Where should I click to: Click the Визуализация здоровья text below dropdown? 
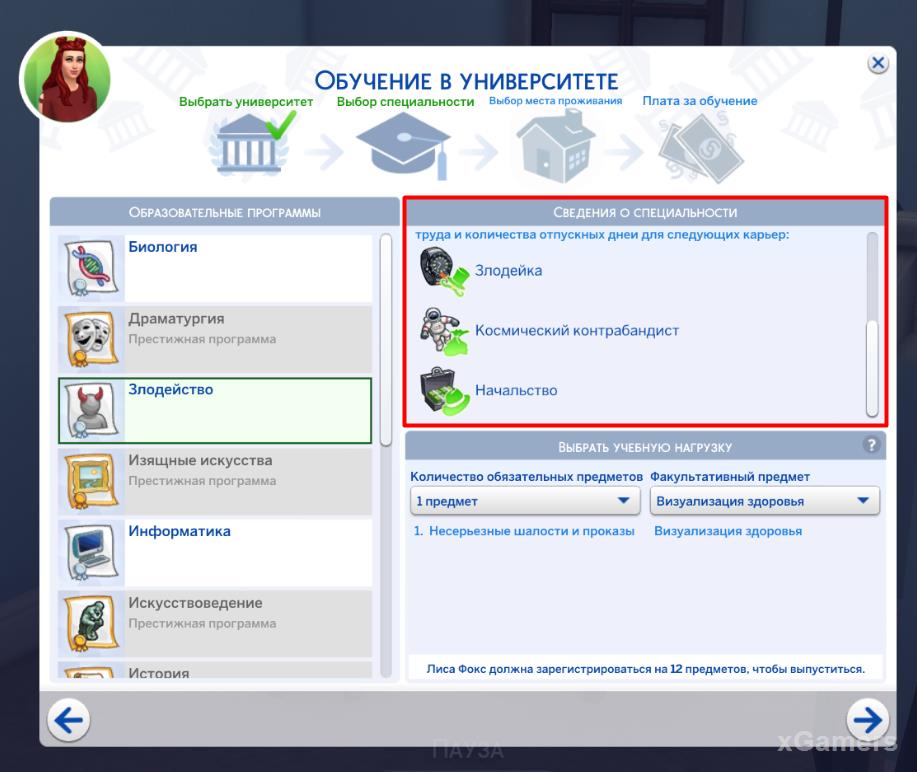click(x=728, y=531)
